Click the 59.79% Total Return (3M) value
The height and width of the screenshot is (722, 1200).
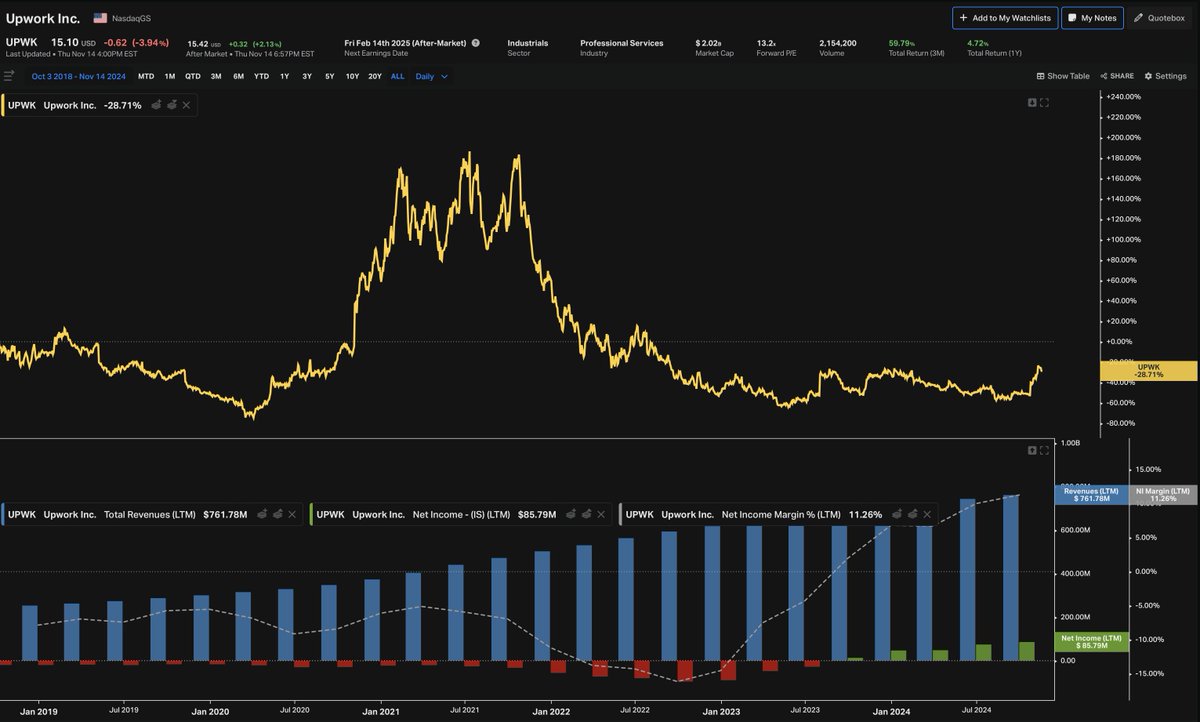pyautogui.click(x=901, y=43)
